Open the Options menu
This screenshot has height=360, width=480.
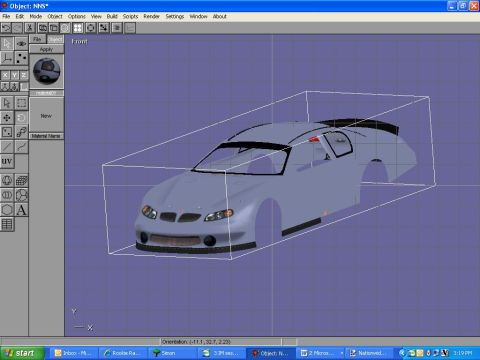click(77, 16)
